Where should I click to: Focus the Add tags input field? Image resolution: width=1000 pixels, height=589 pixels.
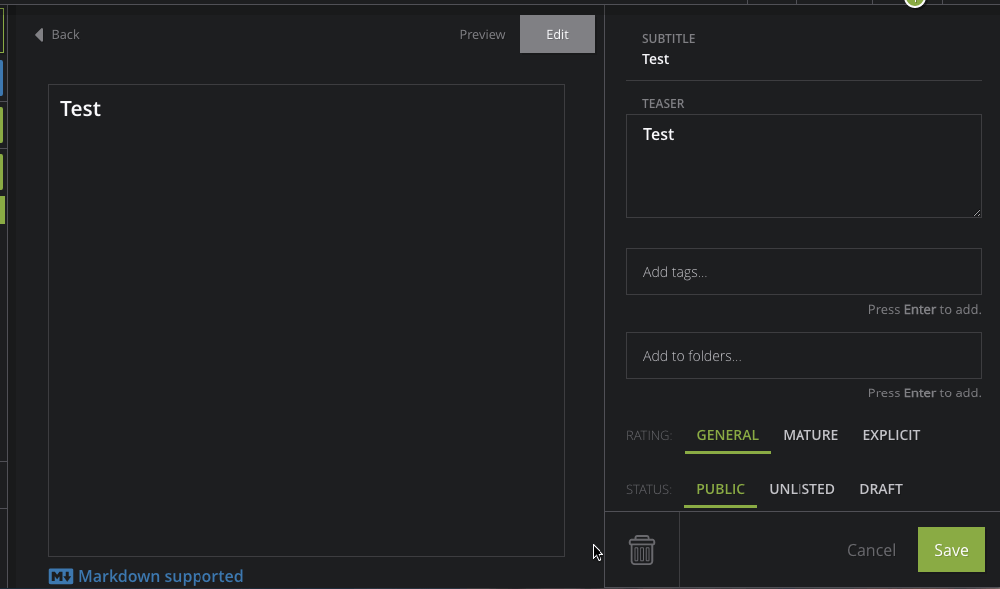(x=803, y=272)
